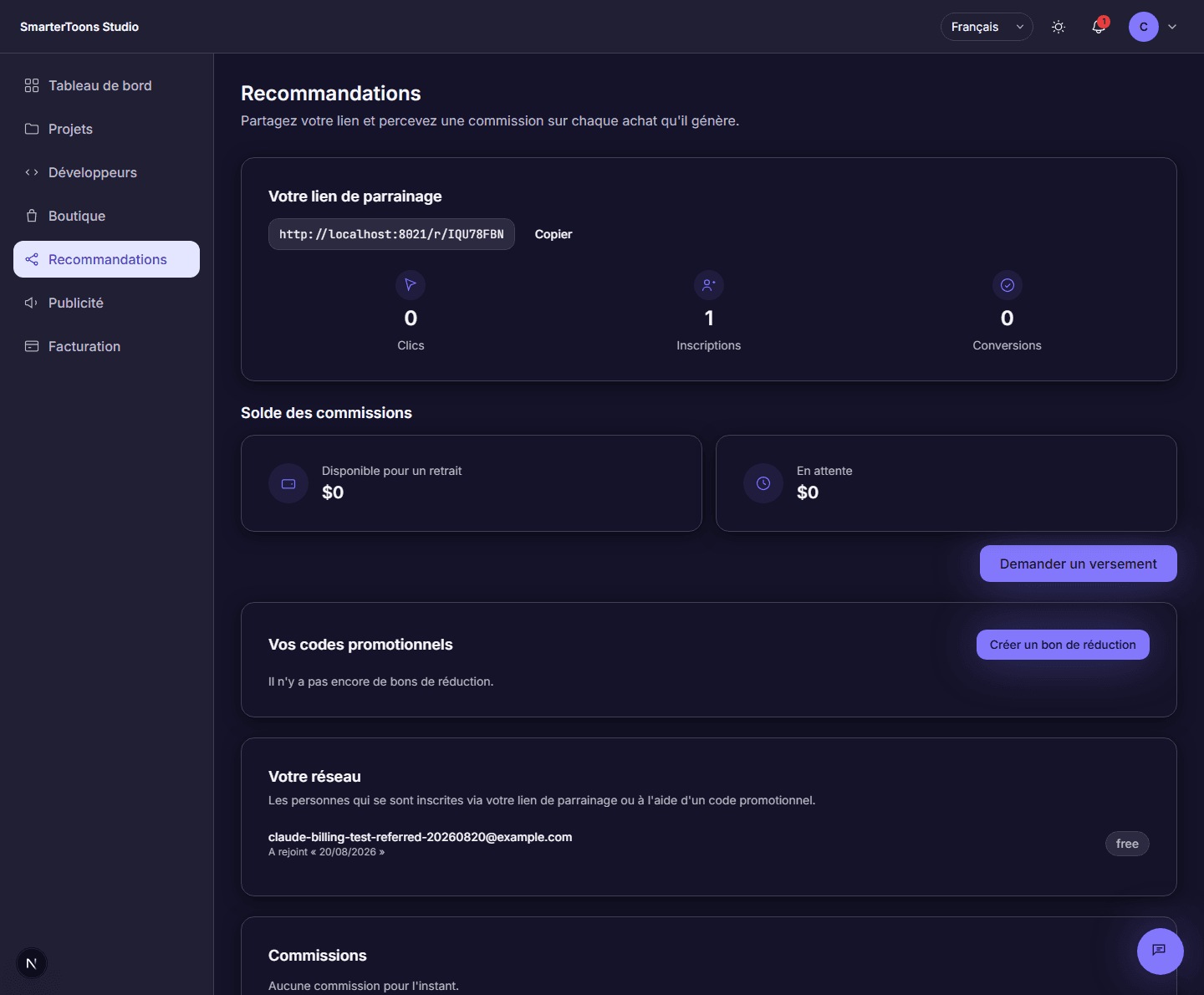
Task: Click the Recommandations share icon
Action: click(32, 259)
